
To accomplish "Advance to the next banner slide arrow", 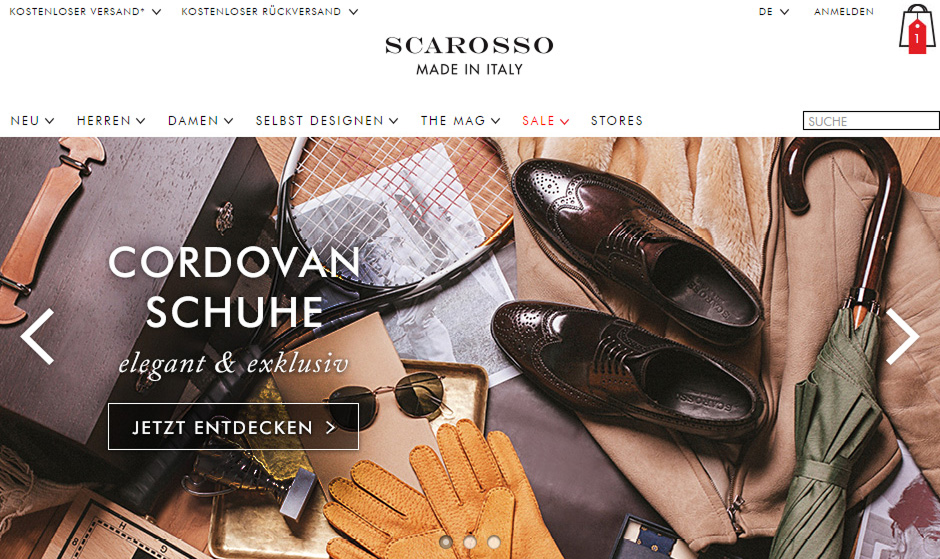I will pyautogui.click(x=902, y=336).
